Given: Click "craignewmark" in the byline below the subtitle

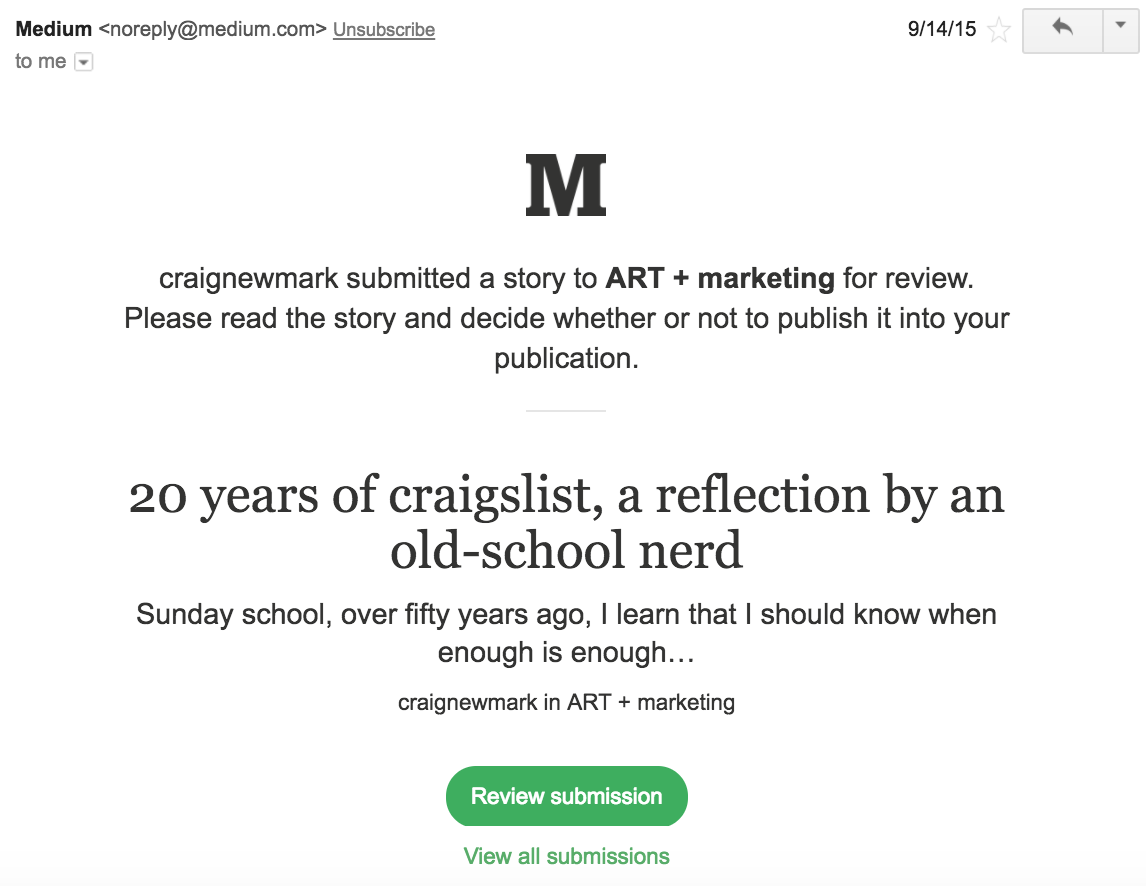Looking at the screenshot, I should (x=468, y=702).
